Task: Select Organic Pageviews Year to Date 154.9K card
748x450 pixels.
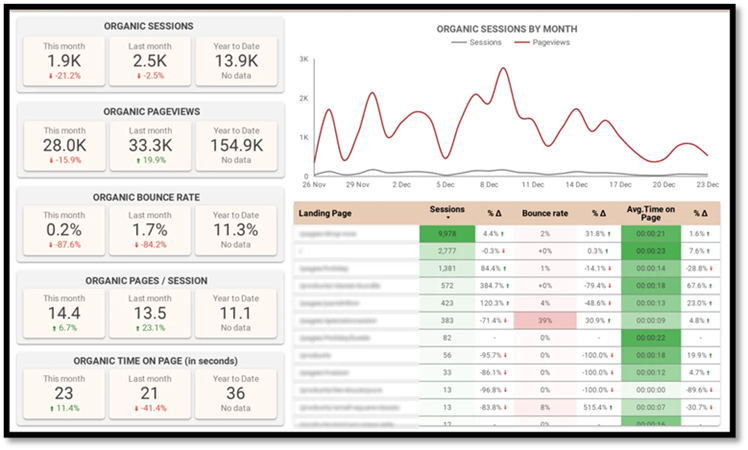Action: click(235, 145)
